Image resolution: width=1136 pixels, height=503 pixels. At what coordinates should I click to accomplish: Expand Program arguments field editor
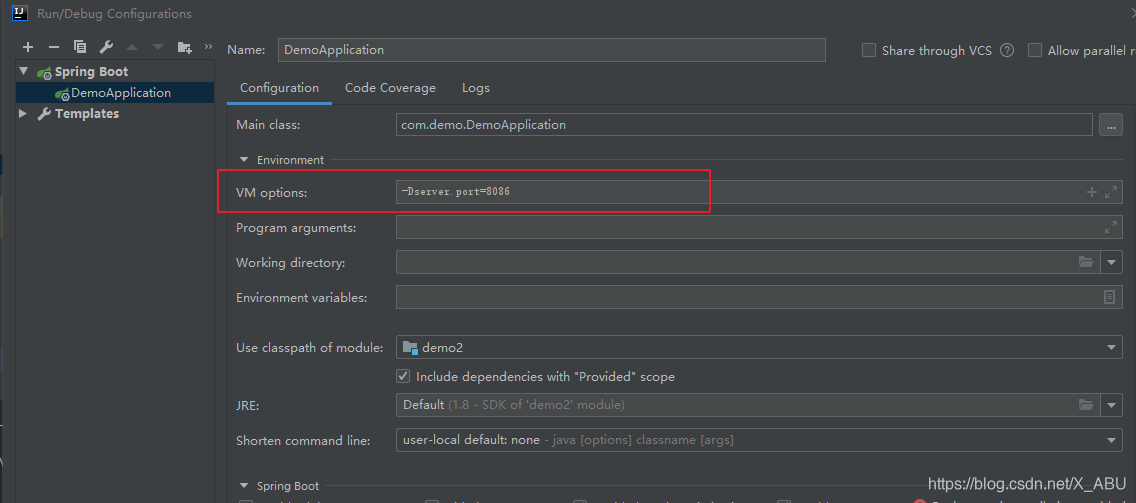[x=1111, y=228]
